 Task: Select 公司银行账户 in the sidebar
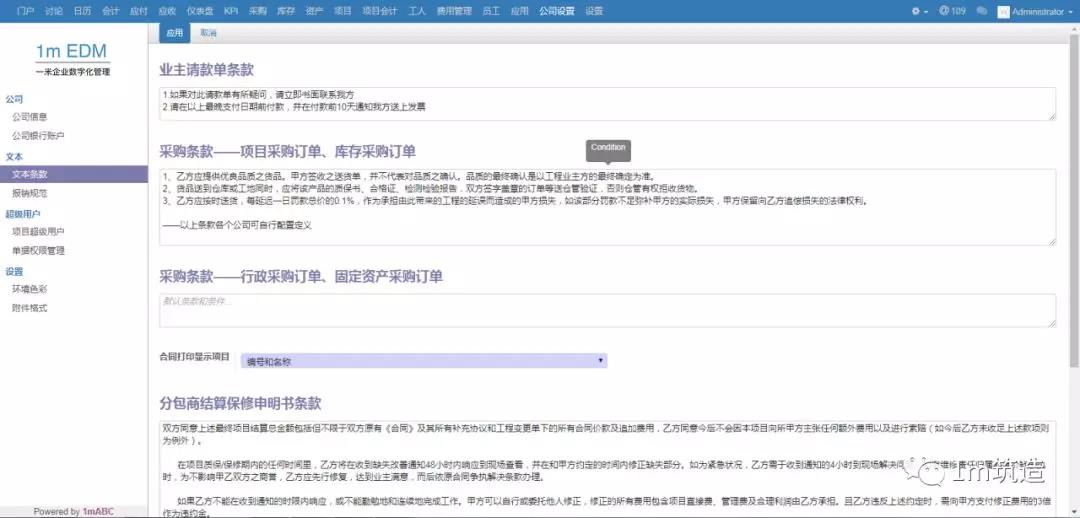click(x=38, y=135)
